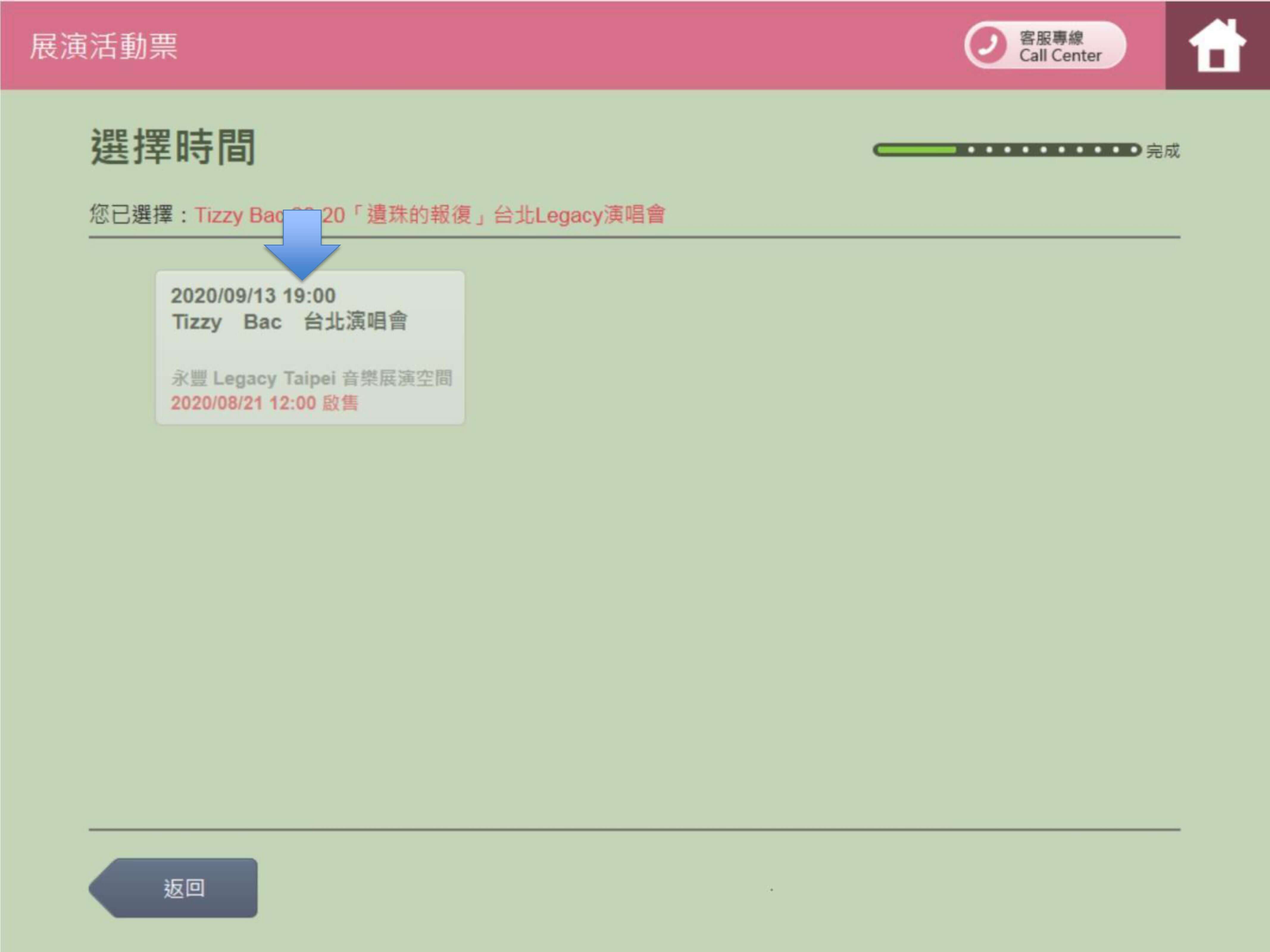Click the last dot on the progress bar

1134,150
